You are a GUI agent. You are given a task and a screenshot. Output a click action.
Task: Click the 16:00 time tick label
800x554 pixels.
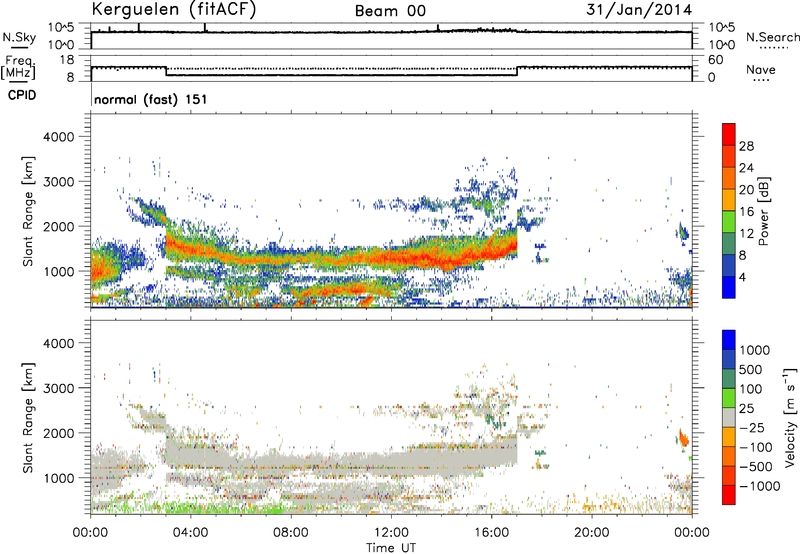click(491, 533)
